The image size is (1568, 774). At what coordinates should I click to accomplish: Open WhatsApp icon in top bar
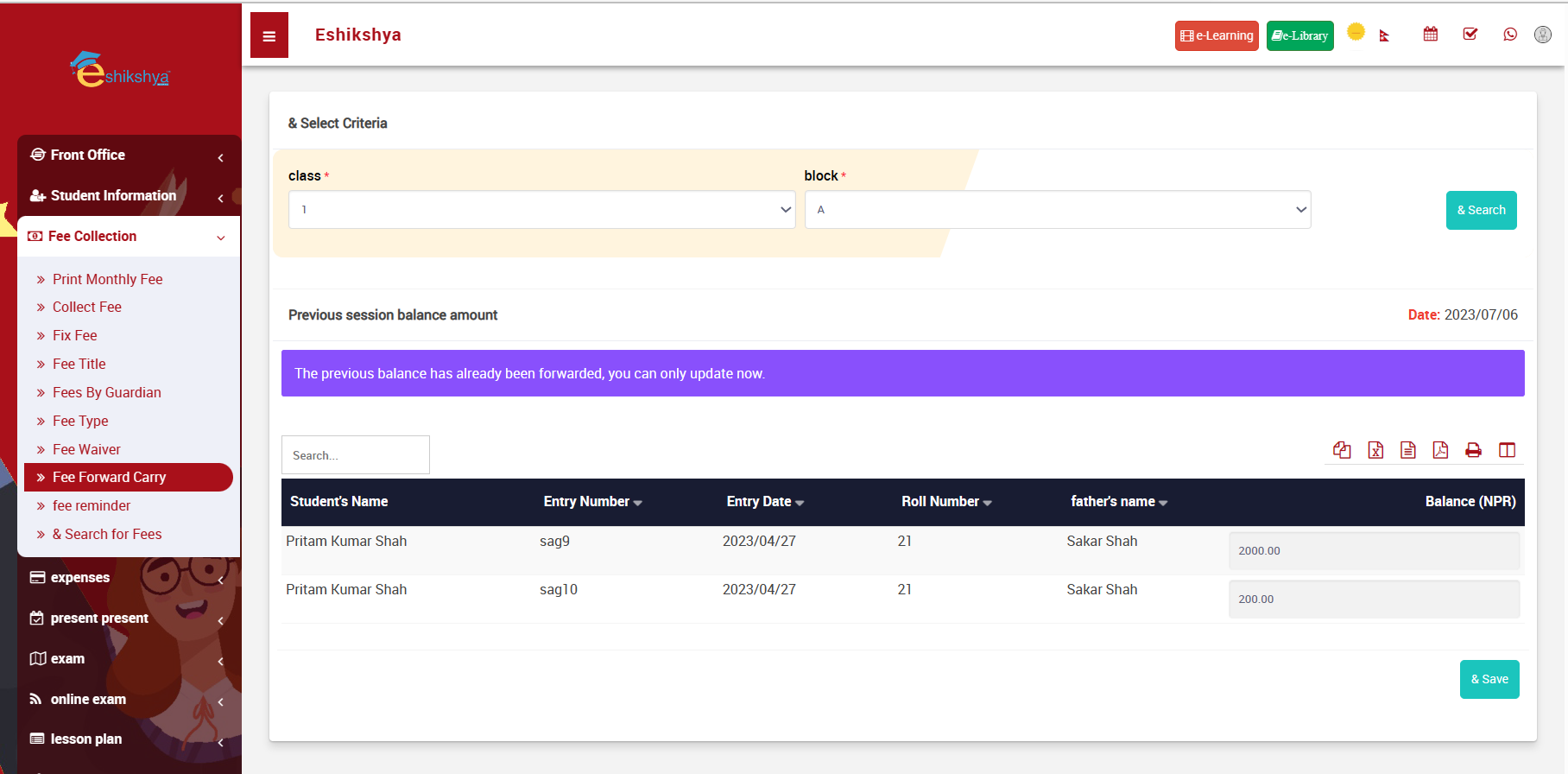(x=1510, y=35)
